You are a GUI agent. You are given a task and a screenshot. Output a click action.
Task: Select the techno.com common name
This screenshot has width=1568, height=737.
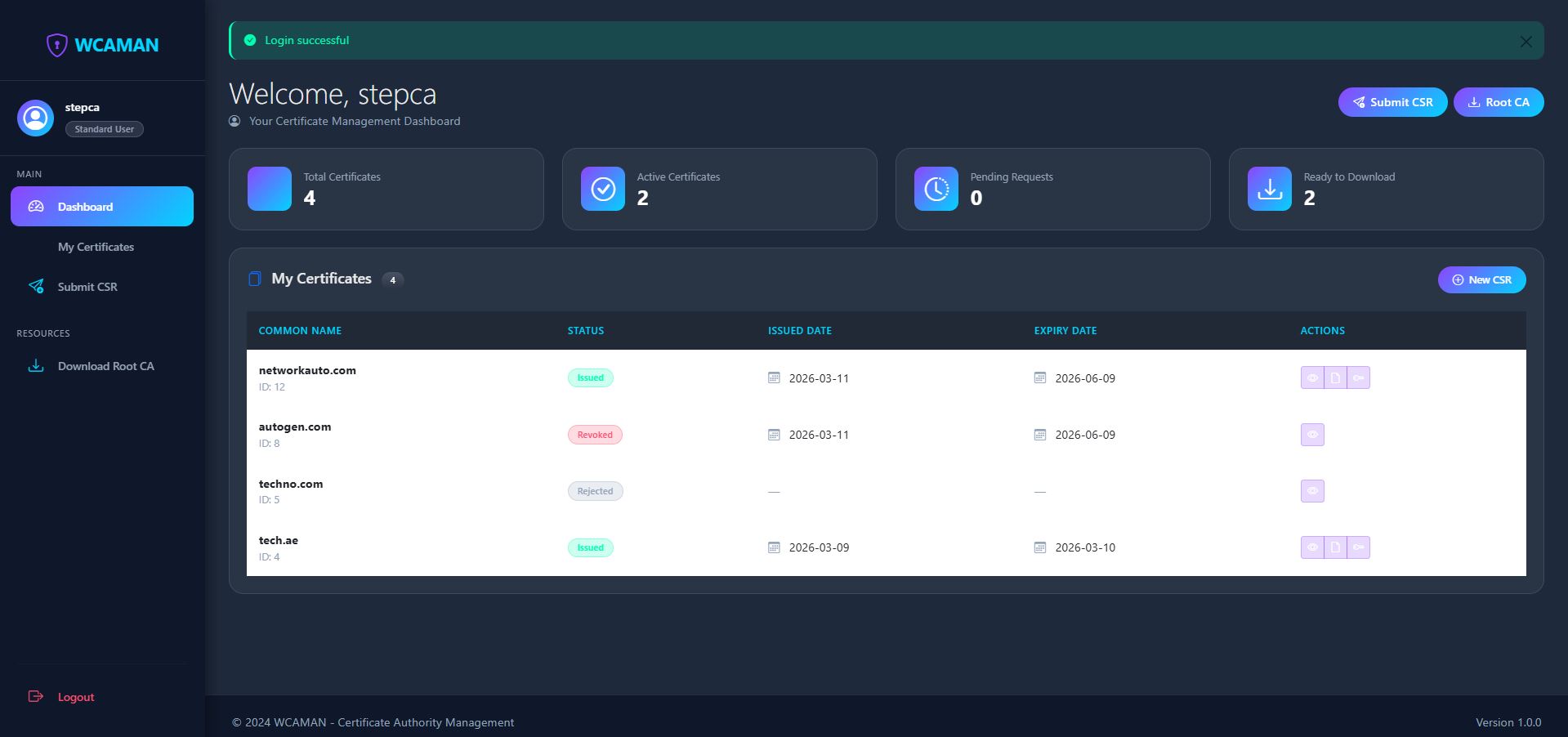[291, 484]
